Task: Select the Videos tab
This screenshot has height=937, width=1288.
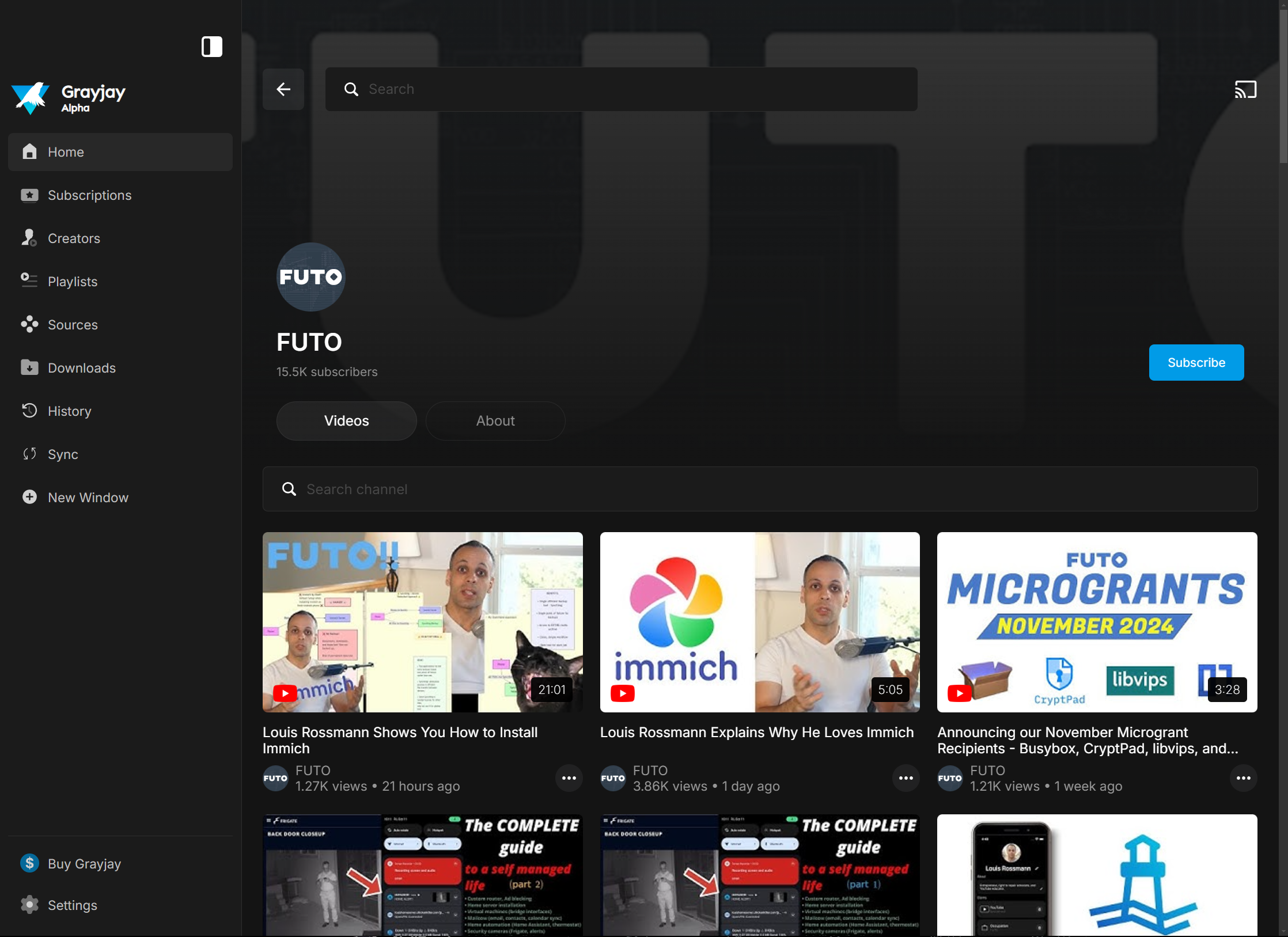Action: pyautogui.click(x=346, y=421)
